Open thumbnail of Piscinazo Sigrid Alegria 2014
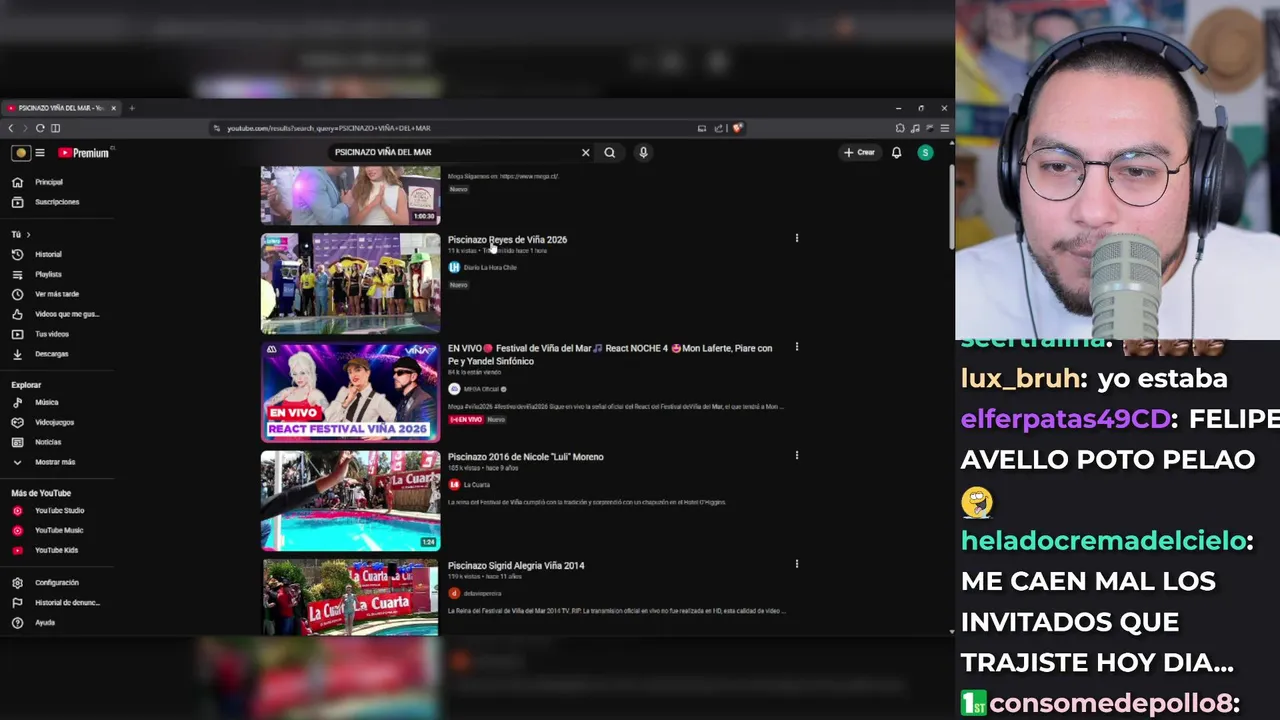 coord(350,597)
